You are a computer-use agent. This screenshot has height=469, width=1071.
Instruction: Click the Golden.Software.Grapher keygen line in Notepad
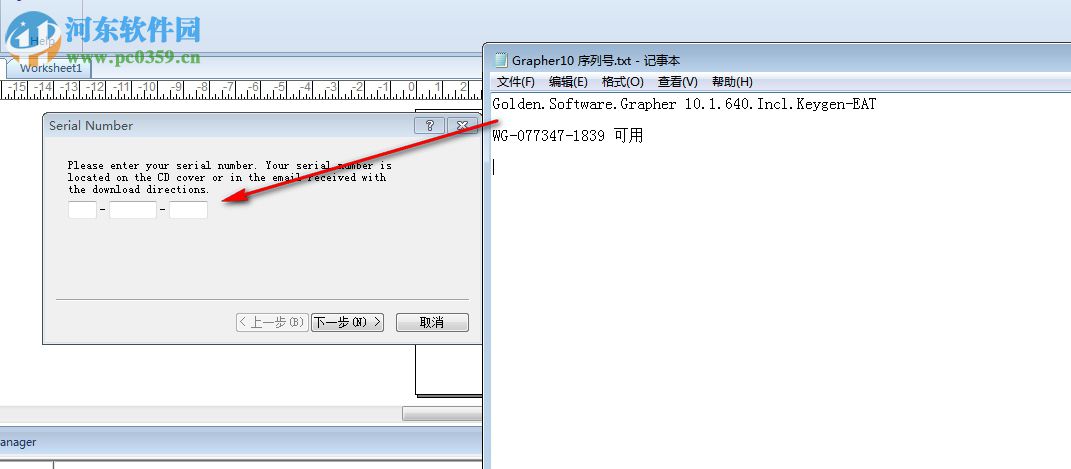[x=684, y=104]
